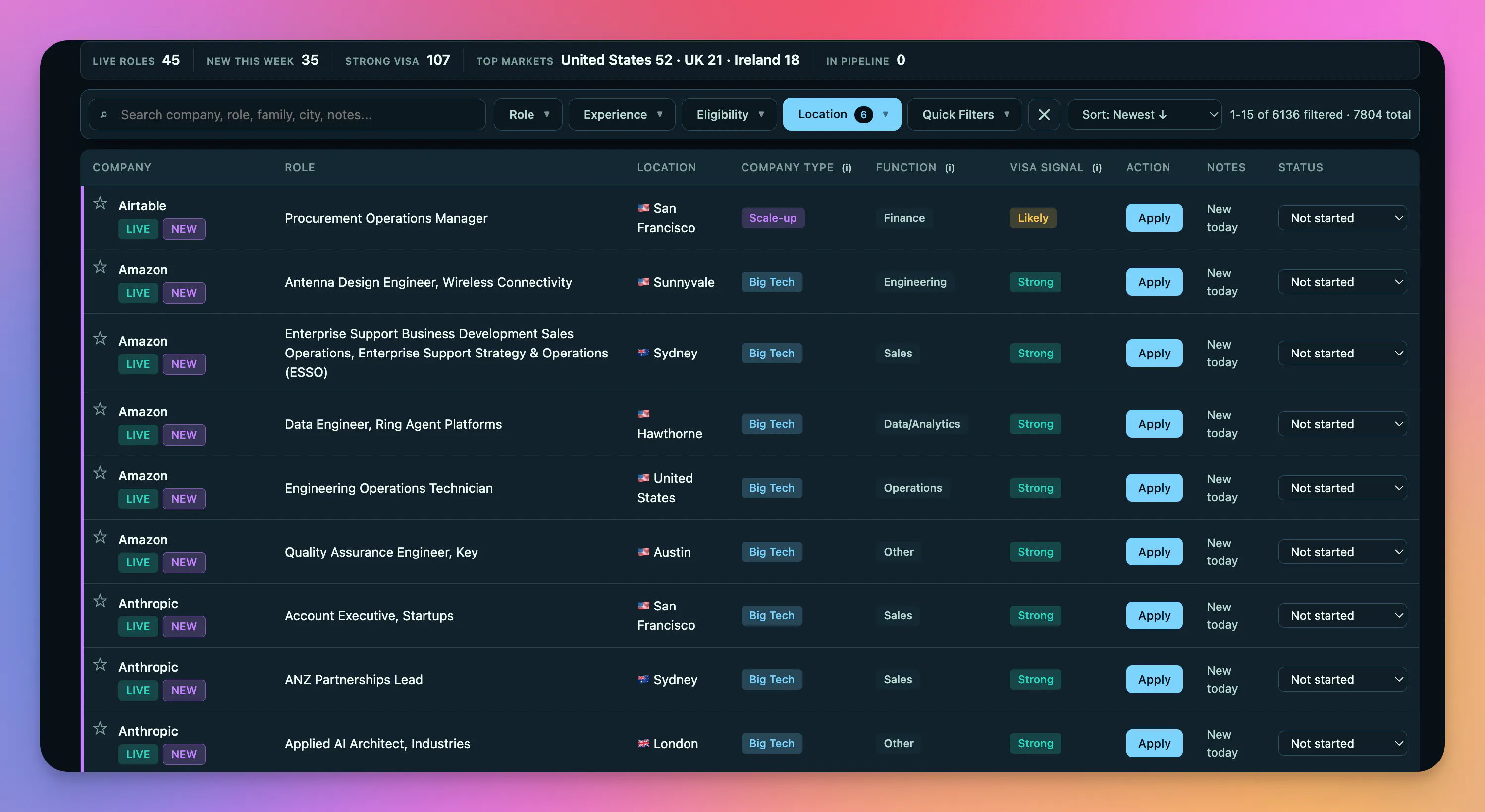This screenshot has height=812, width=1485.
Task: Click the In Pipeline 0 stat
Action: click(x=865, y=60)
